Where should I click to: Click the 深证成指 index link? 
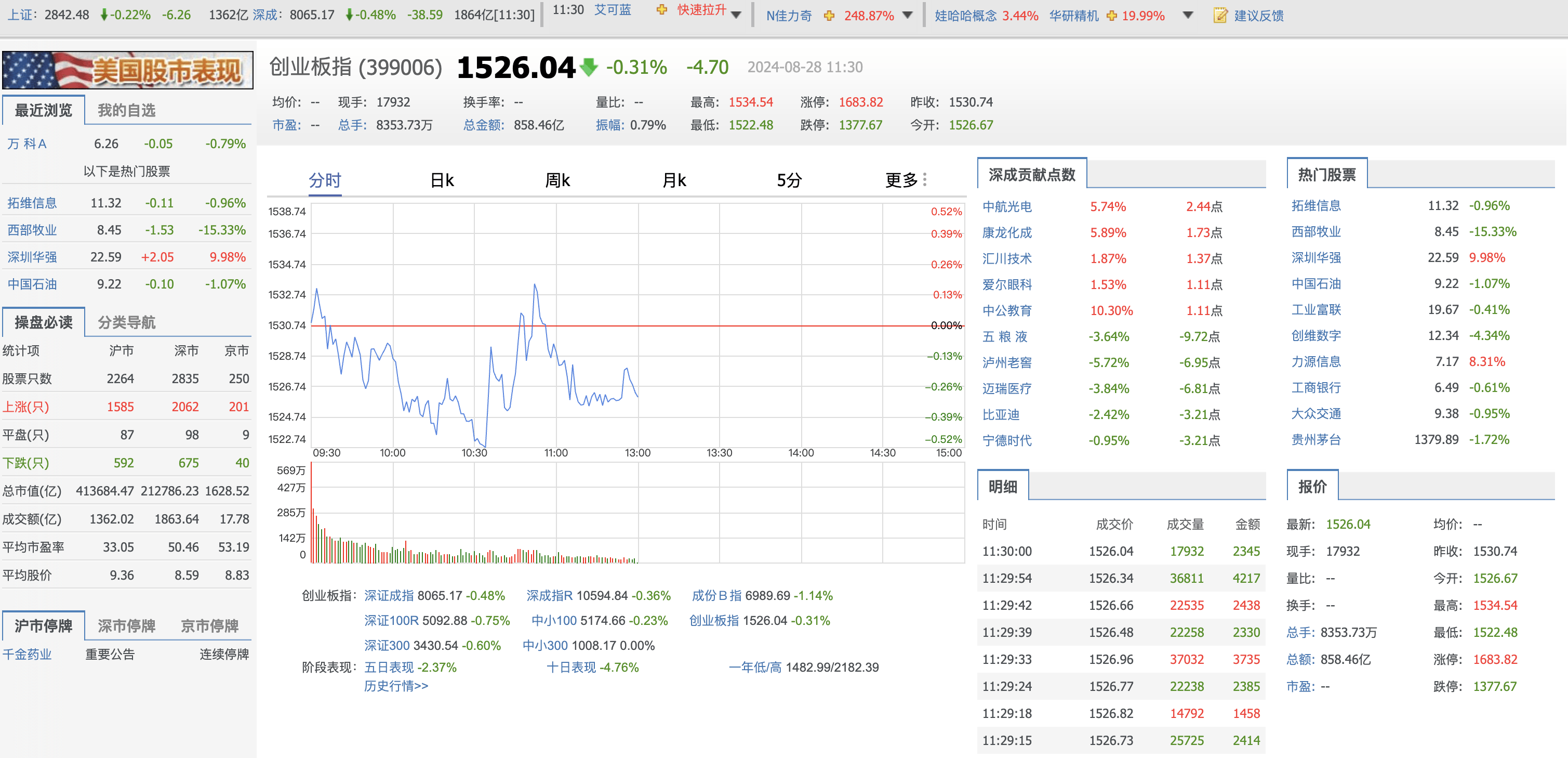pyautogui.click(x=389, y=595)
